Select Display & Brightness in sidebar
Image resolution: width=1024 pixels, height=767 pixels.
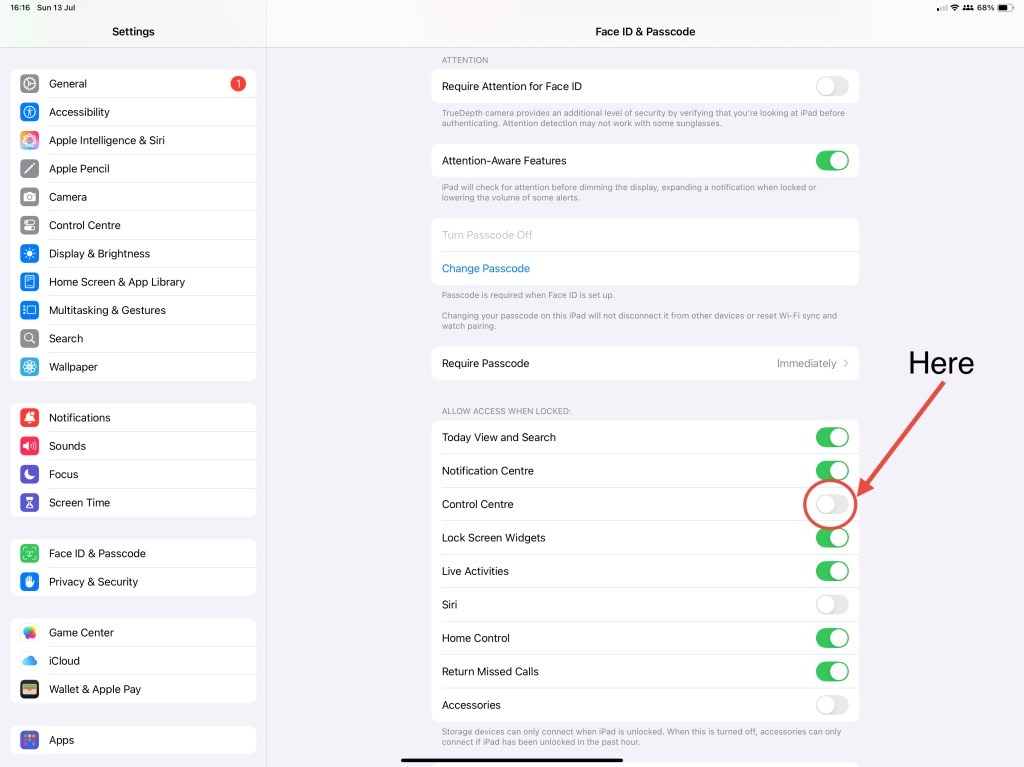tap(99, 254)
